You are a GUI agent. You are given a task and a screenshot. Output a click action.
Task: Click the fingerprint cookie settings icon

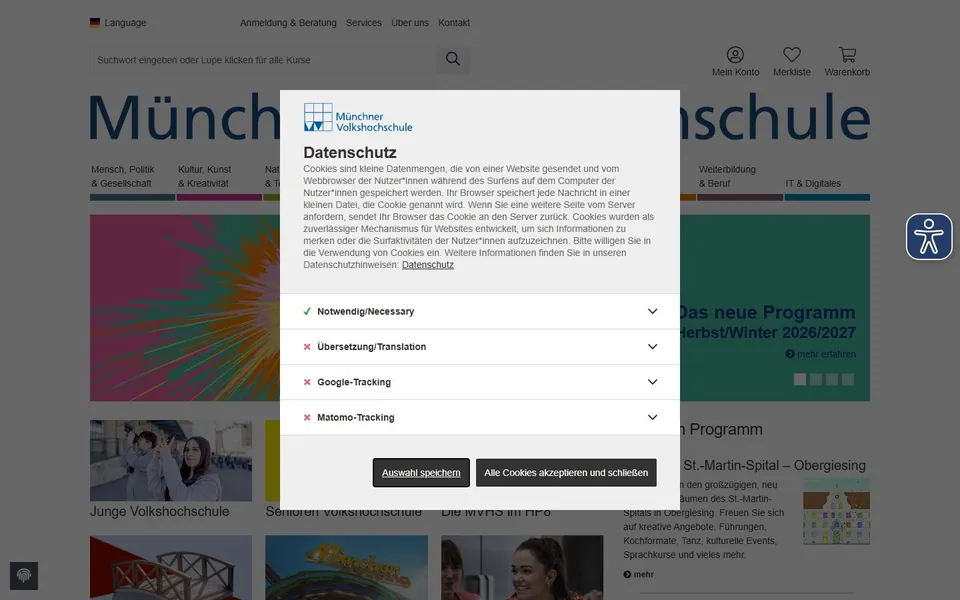24,576
